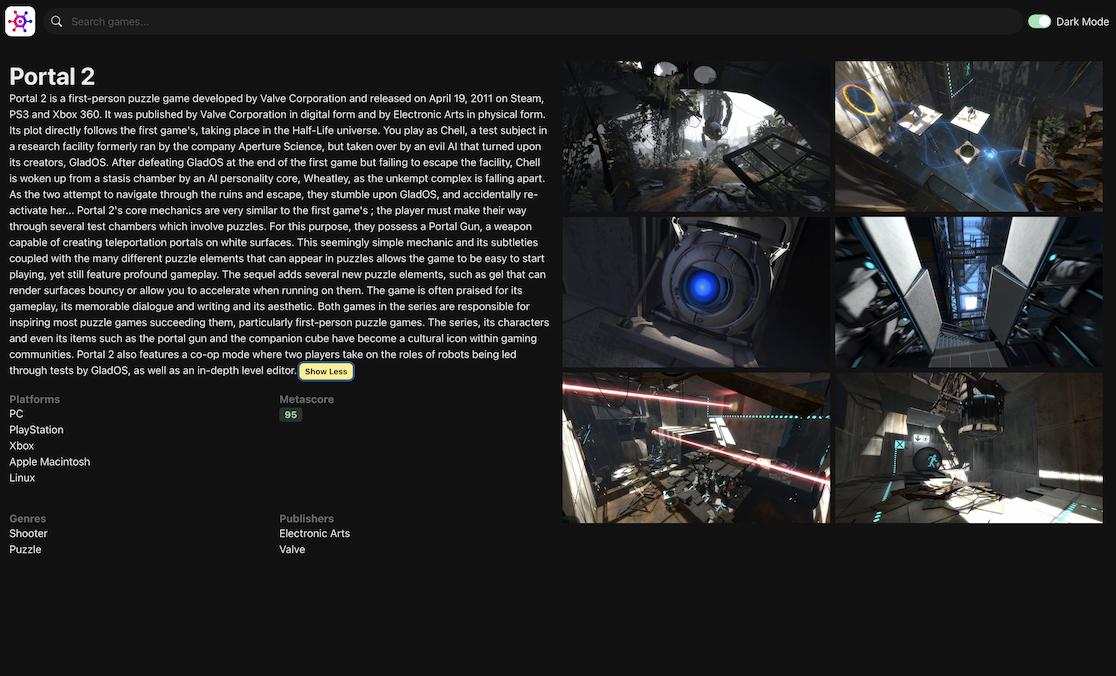Toggle the Dark Mode switch off
This screenshot has height=676, width=1116.
(1039, 21)
